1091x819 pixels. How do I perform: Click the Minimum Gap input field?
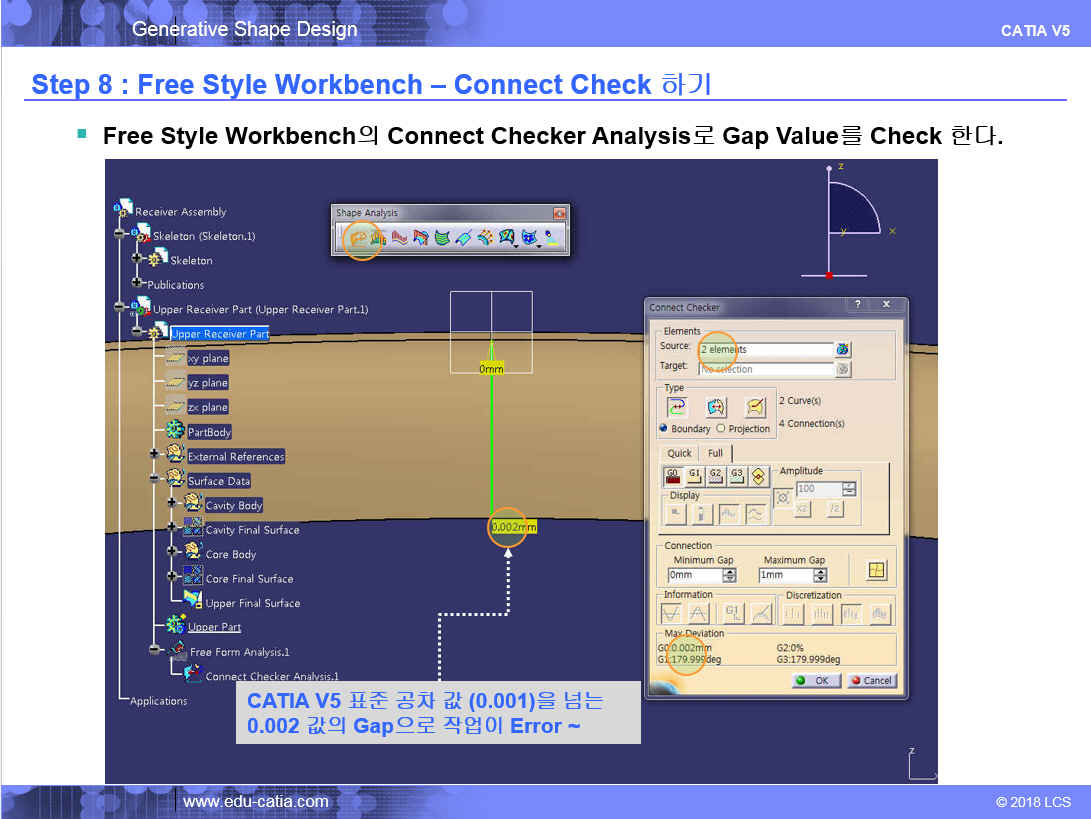coord(694,575)
